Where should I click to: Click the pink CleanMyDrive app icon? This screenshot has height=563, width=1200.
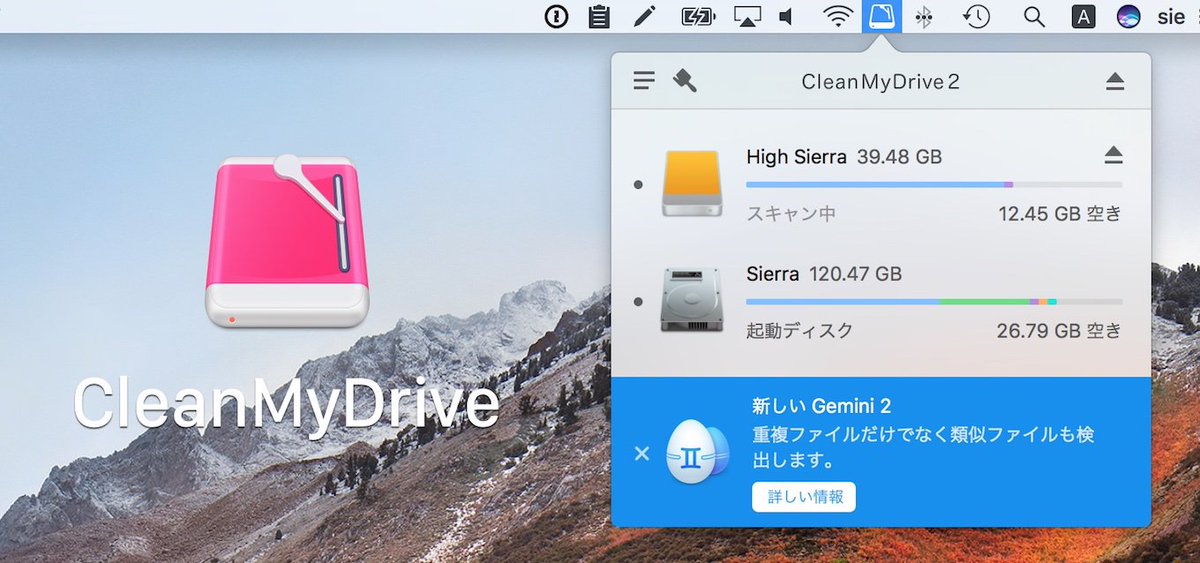[288, 241]
